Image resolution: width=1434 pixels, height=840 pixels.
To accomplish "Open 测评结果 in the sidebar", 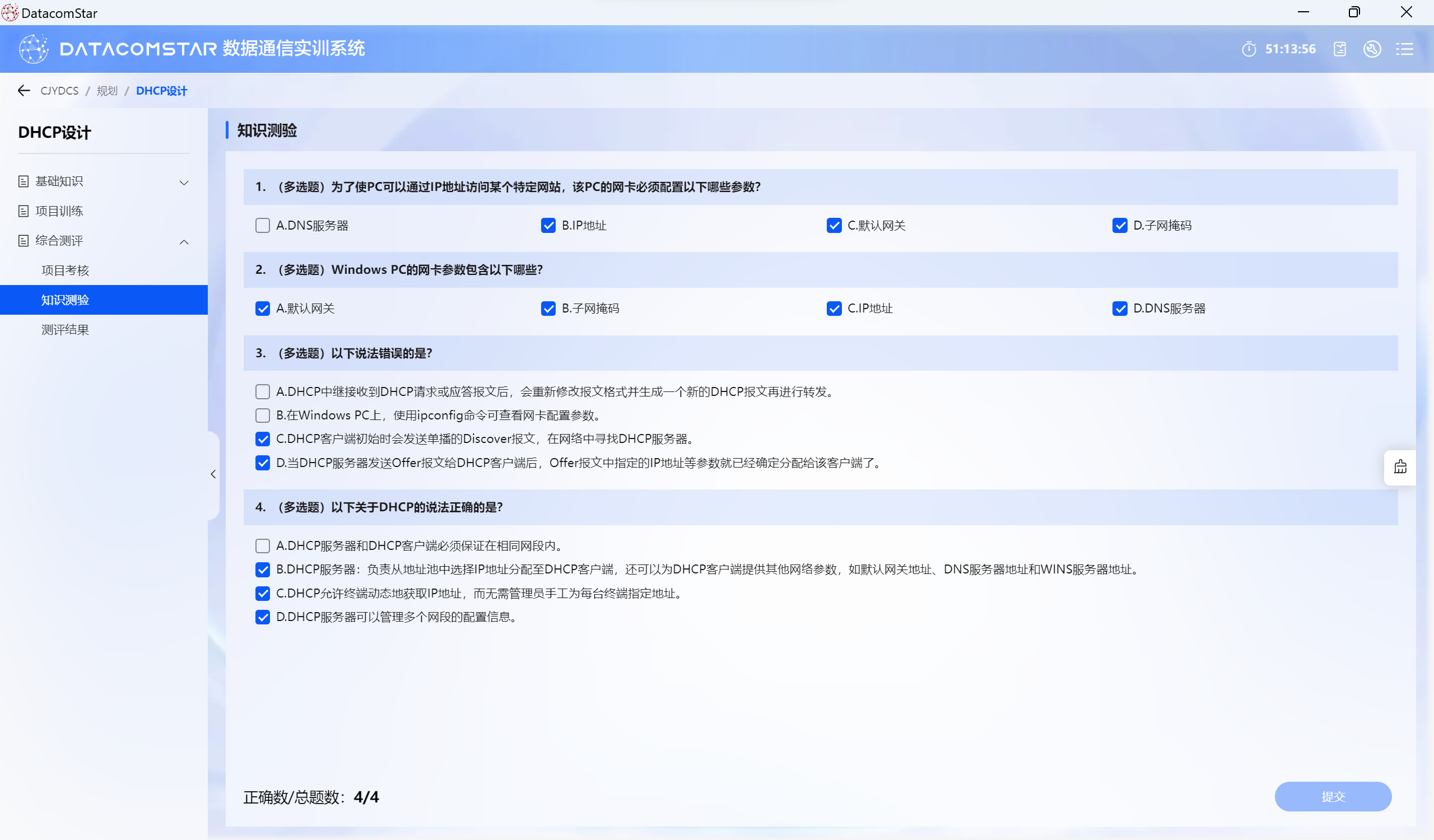I will tap(66, 330).
